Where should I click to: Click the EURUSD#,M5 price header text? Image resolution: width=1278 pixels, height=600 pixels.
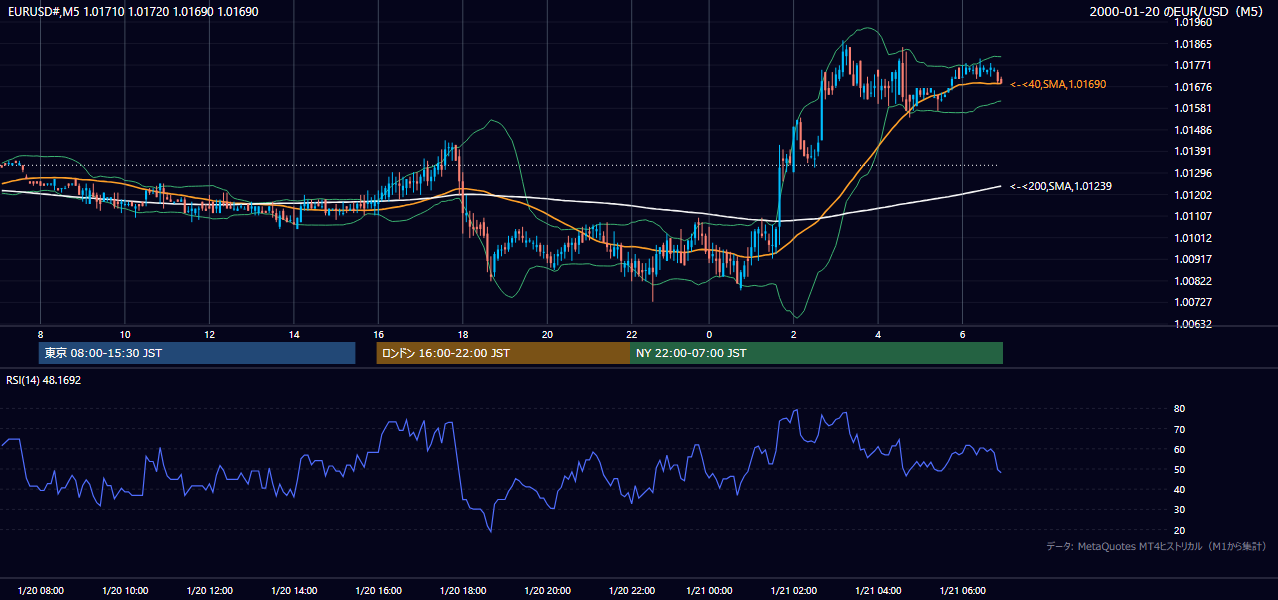tap(131, 11)
